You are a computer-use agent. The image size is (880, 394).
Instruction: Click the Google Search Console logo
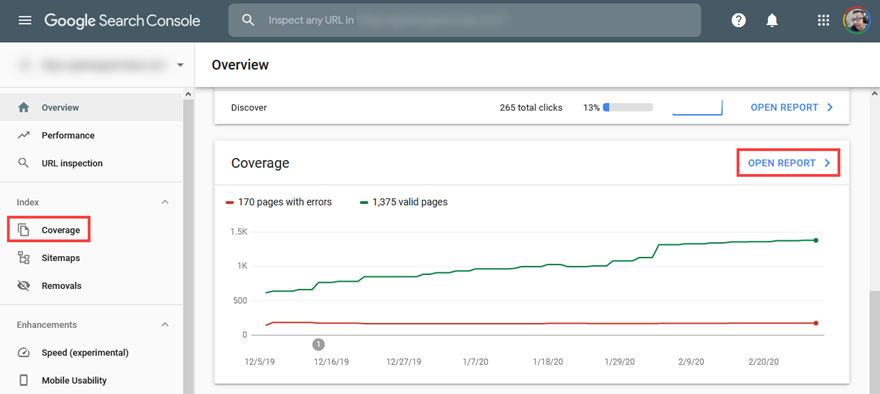(x=122, y=21)
